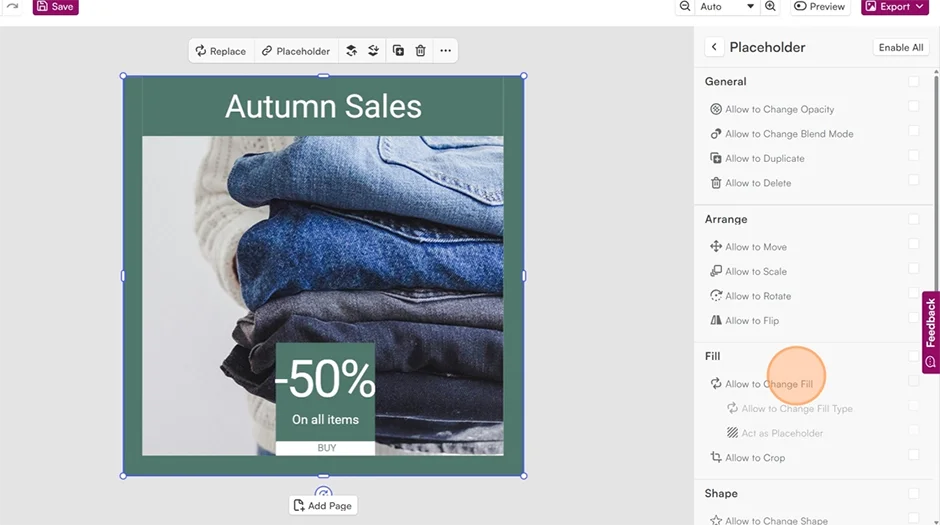Click the flip icon beside Allow to Flip

[x=716, y=320]
